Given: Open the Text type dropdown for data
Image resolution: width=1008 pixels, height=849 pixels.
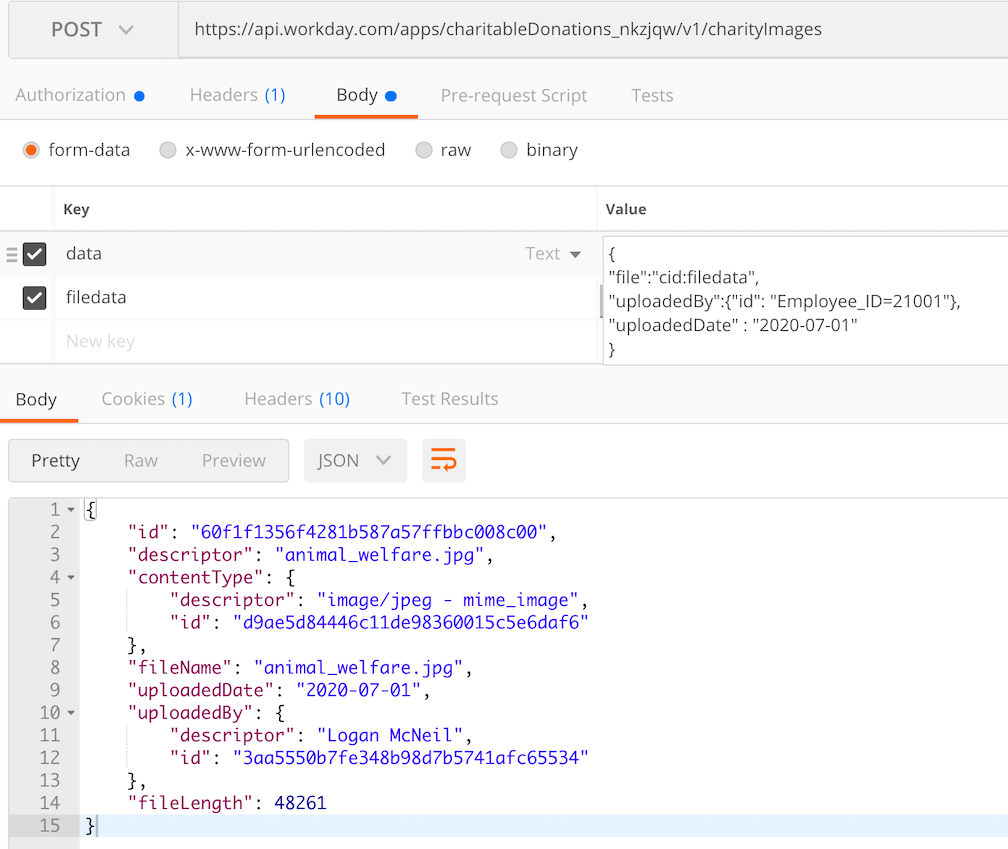Looking at the screenshot, I should click(x=554, y=254).
